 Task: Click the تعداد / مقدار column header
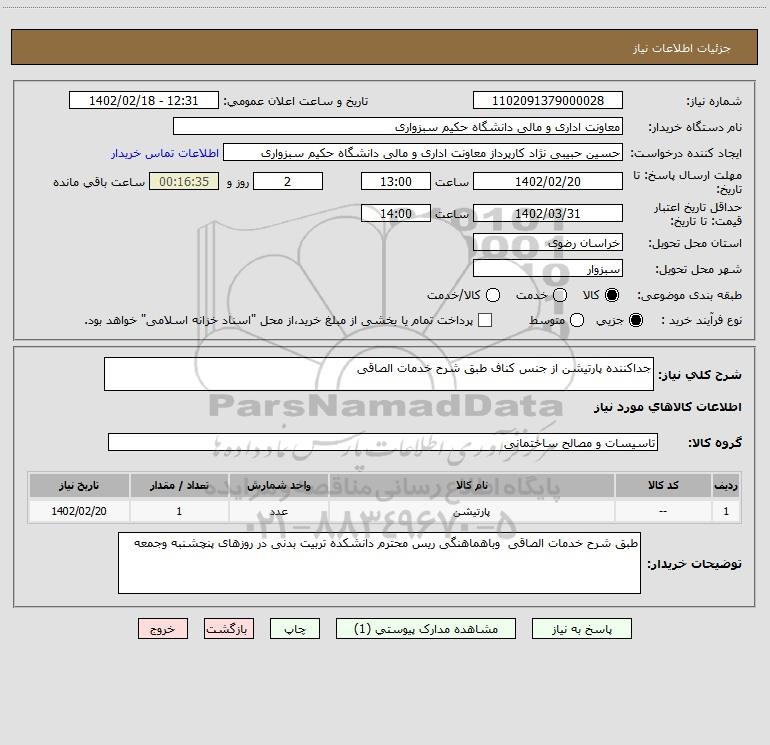(x=179, y=485)
